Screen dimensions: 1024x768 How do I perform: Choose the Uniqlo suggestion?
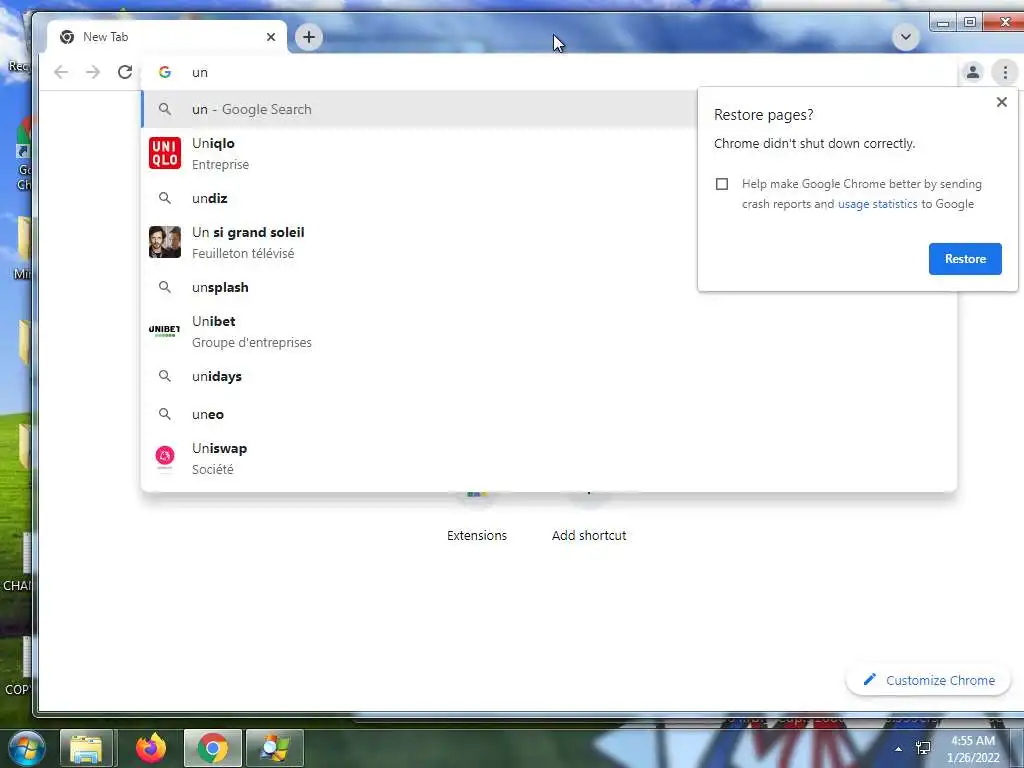(x=418, y=153)
